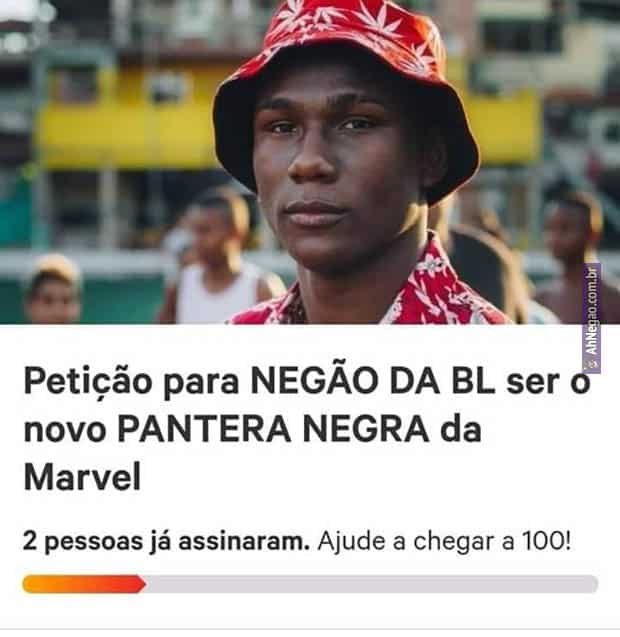Click the orange filled progress bar segment
The width and height of the screenshot is (620, 637).
pos(84,584)
